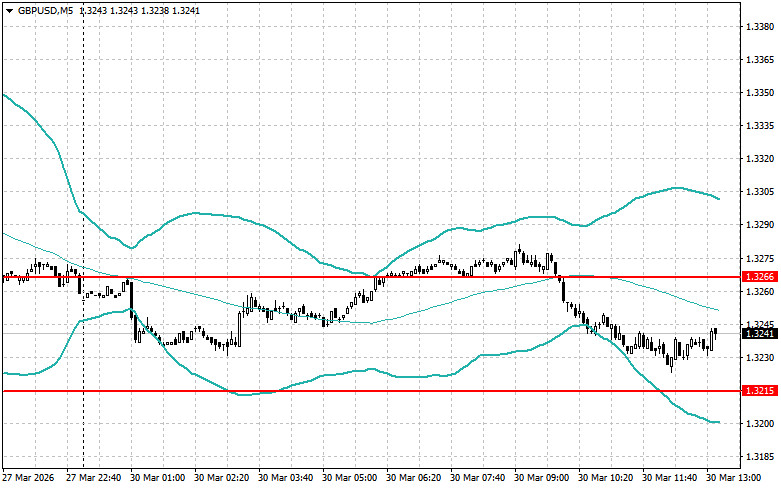Click the 1.3275 price scale value
This screenshot has height=489, width=781.
pos(760,258)
